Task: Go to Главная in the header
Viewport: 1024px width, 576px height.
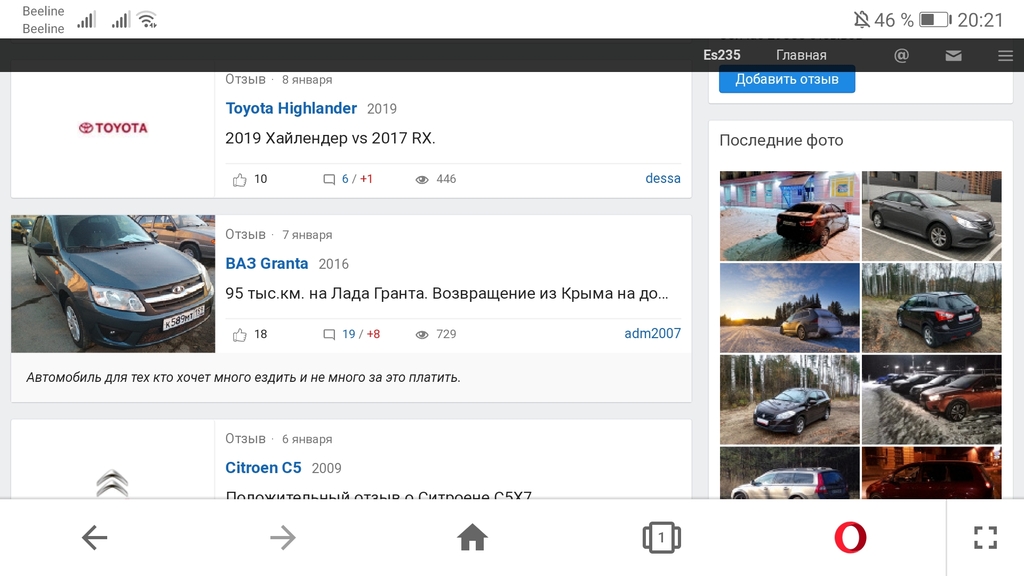Action: coord(801,56)
